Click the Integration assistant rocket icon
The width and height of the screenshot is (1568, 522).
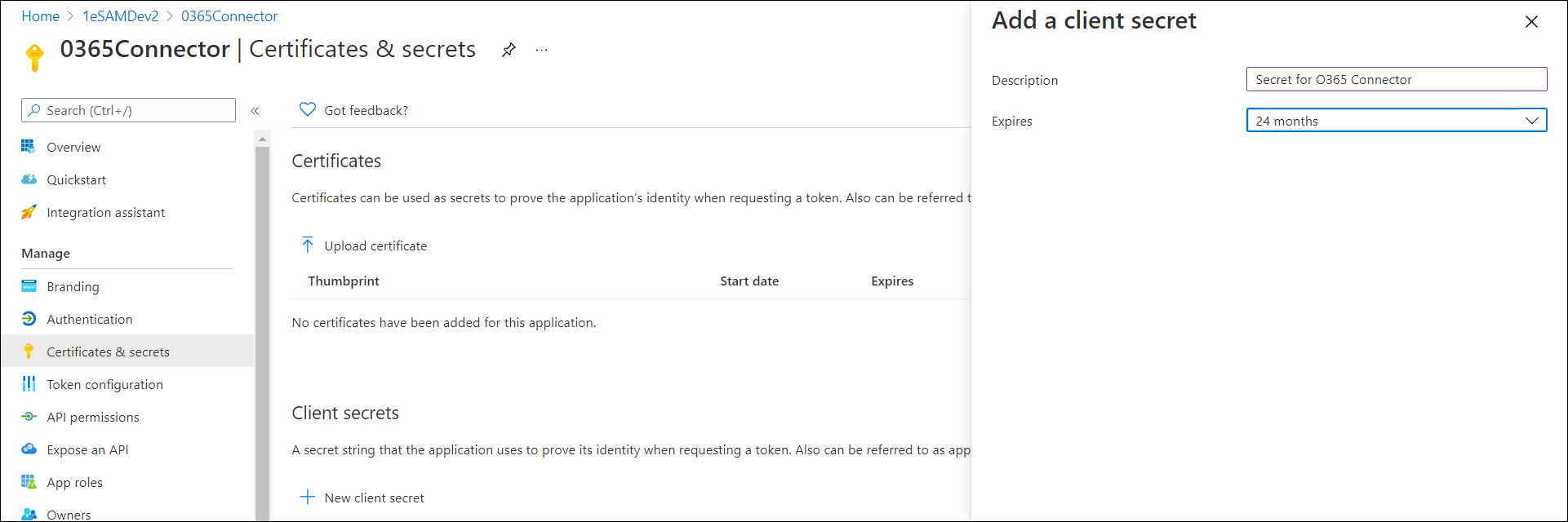(x=29, y=212)
